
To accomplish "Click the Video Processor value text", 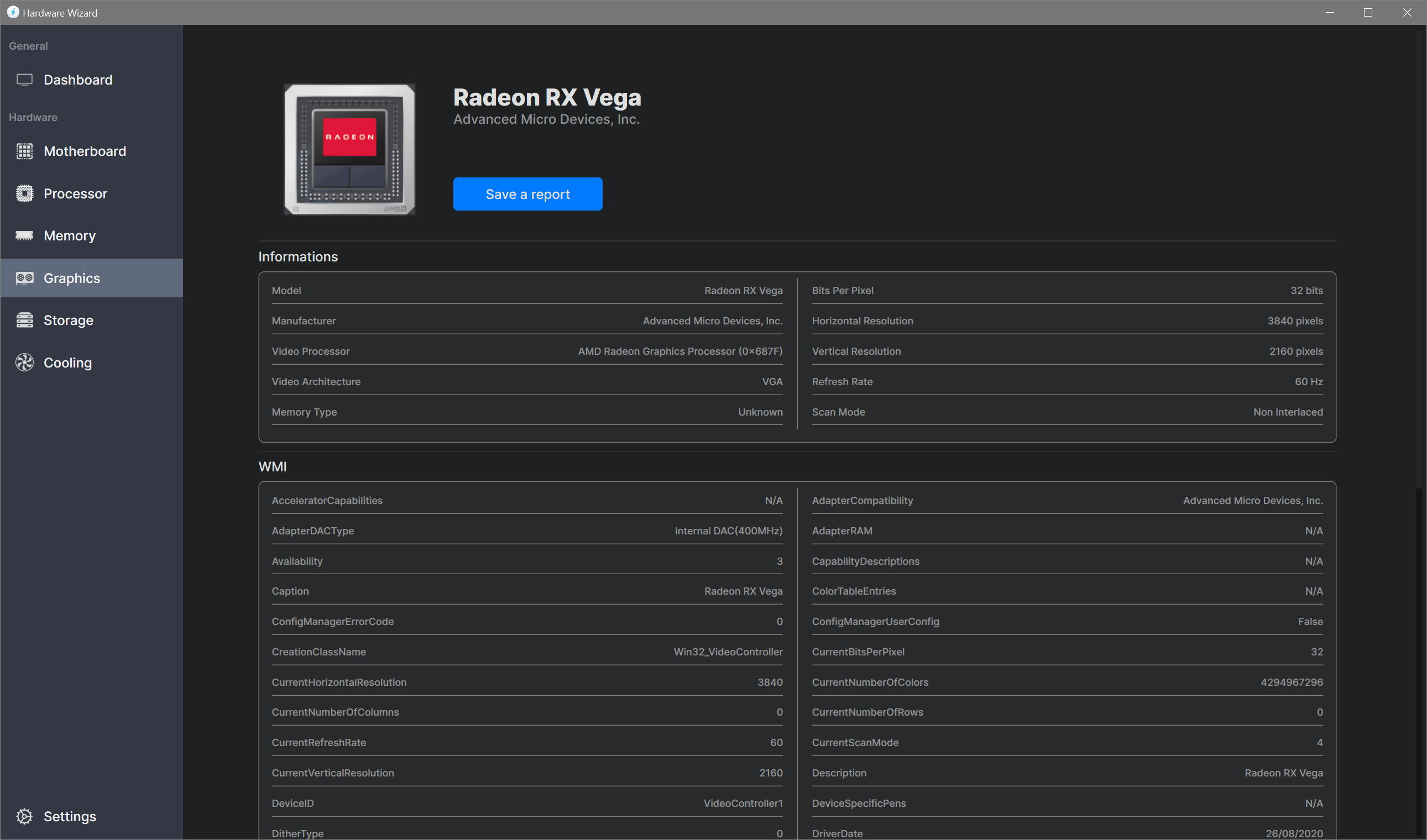I will pos(679,351).
